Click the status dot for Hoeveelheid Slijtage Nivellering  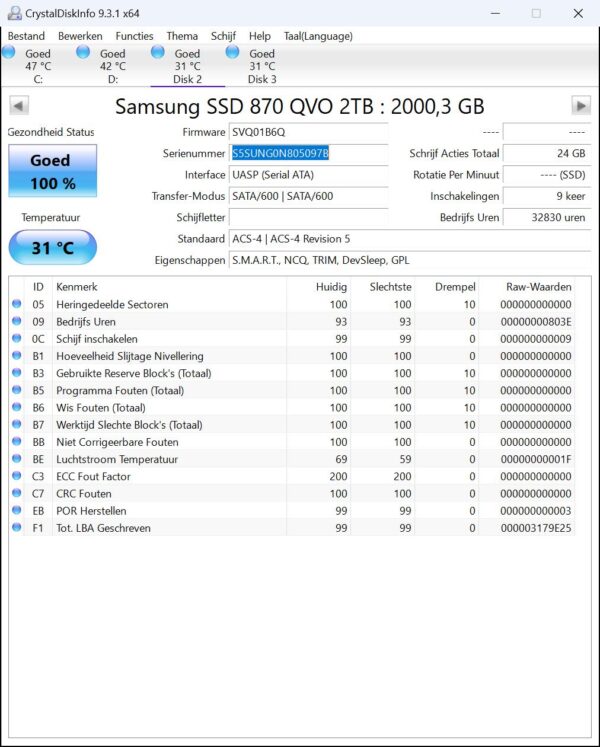17,355
